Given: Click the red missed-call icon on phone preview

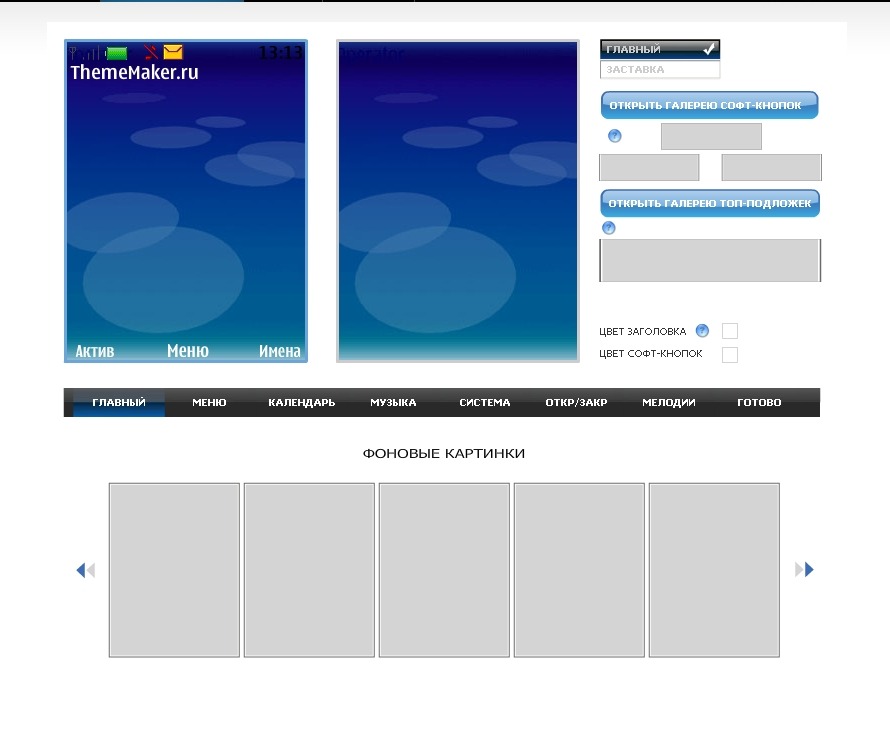Looking at the screenshot, I should [150, 52].
